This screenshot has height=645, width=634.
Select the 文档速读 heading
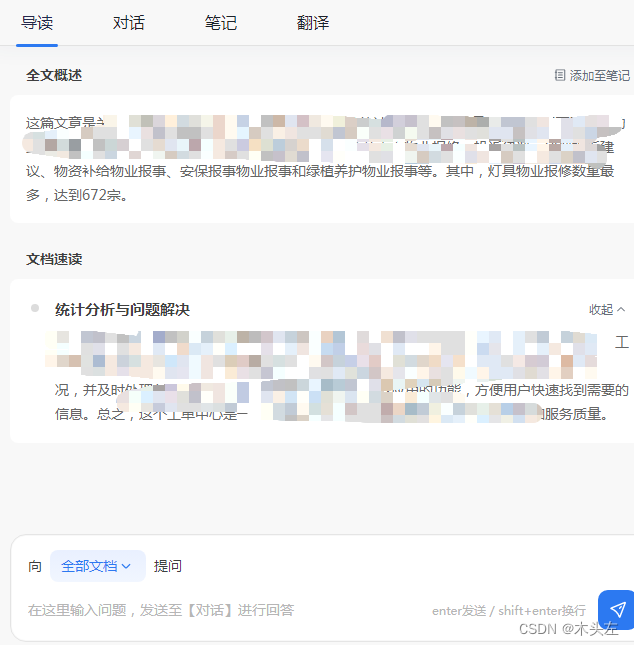[x=54, y=259]
